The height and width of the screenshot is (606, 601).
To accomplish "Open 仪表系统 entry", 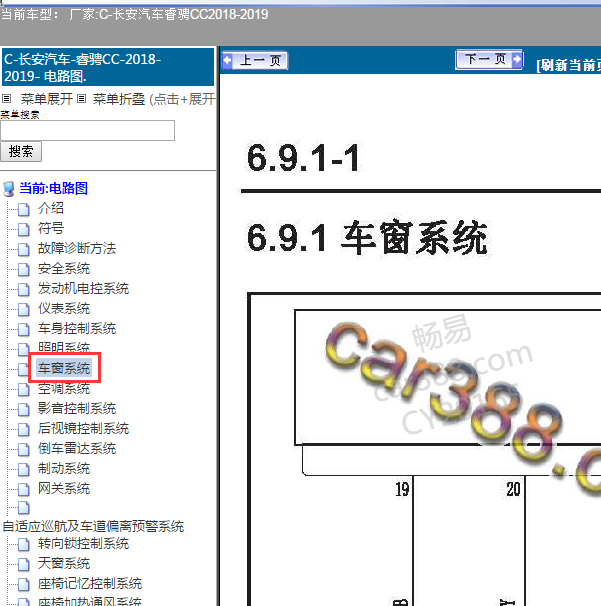I will 64,308.
